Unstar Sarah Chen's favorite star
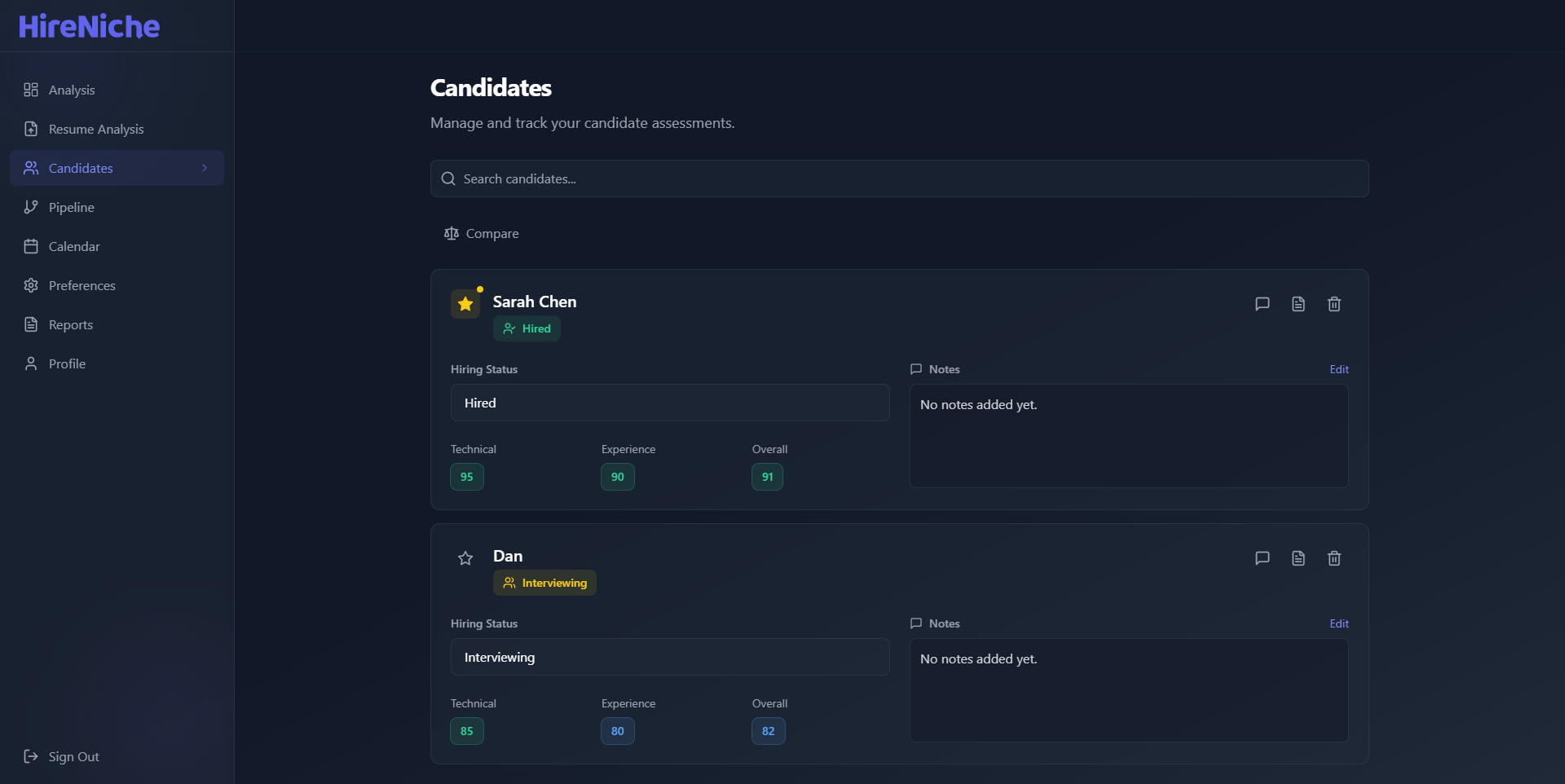Image resolution: width=1565 pixels, height=784 pixels. (x=465, y=304)
